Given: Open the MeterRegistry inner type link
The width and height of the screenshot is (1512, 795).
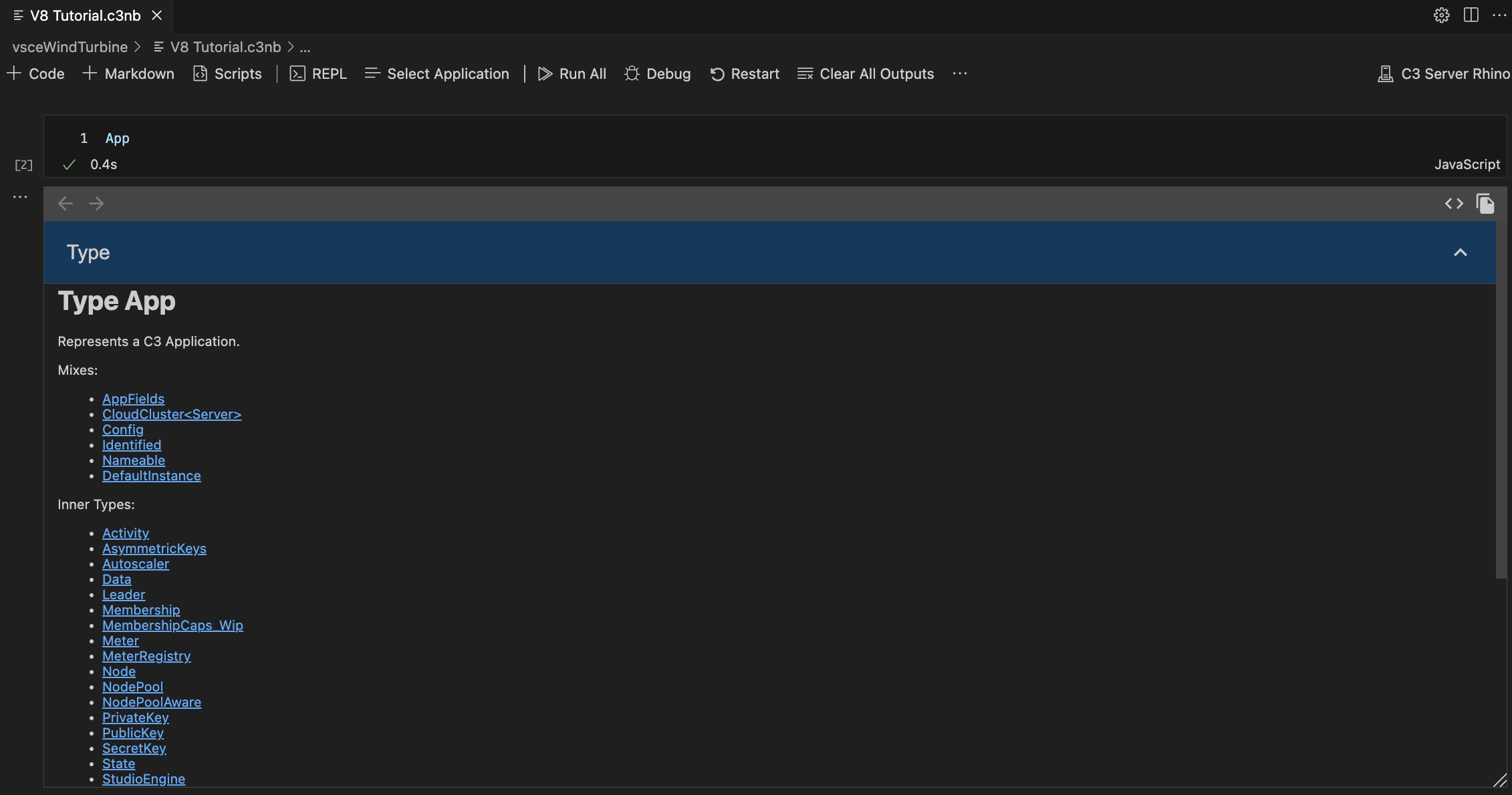Looking at the screenshot, I should tap(146, 656).
